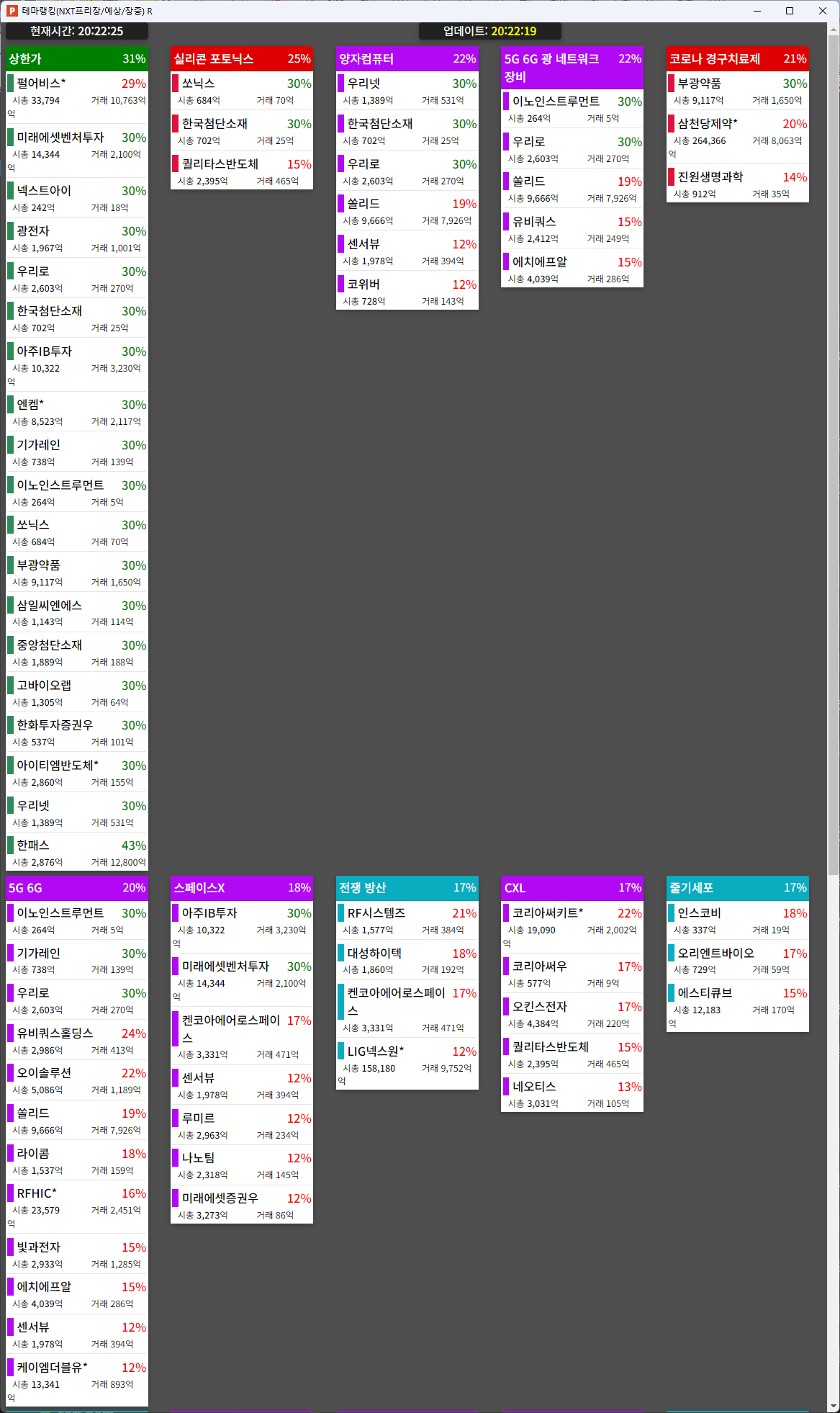The height and width of the screenshot is (1413, 840).
Task: Maximize the 테마랭킹 window
Action: coord(790,11)
